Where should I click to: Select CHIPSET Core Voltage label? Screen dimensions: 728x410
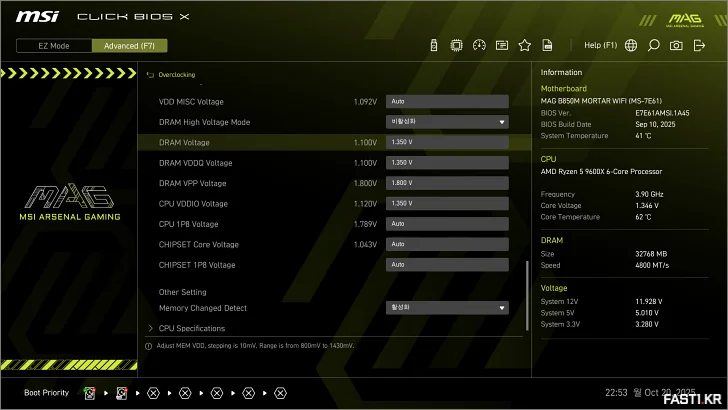pos(199,245)
